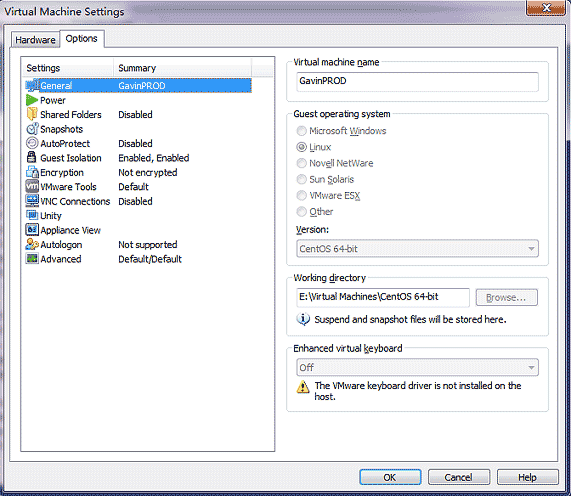The image size is (571, 496).
Task: Click the Working directory path field
Action: 383,297
